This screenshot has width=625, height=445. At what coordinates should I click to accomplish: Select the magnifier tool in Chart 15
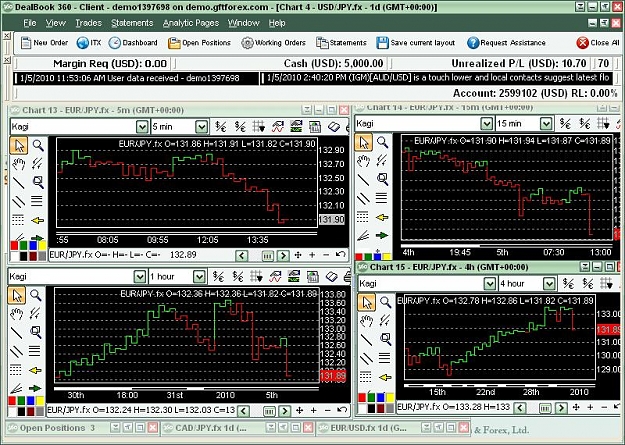click(385, 302)
